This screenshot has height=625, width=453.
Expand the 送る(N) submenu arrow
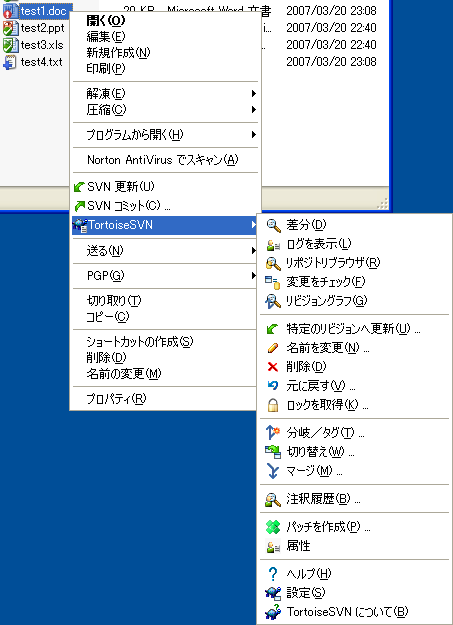tap(254, 251)
